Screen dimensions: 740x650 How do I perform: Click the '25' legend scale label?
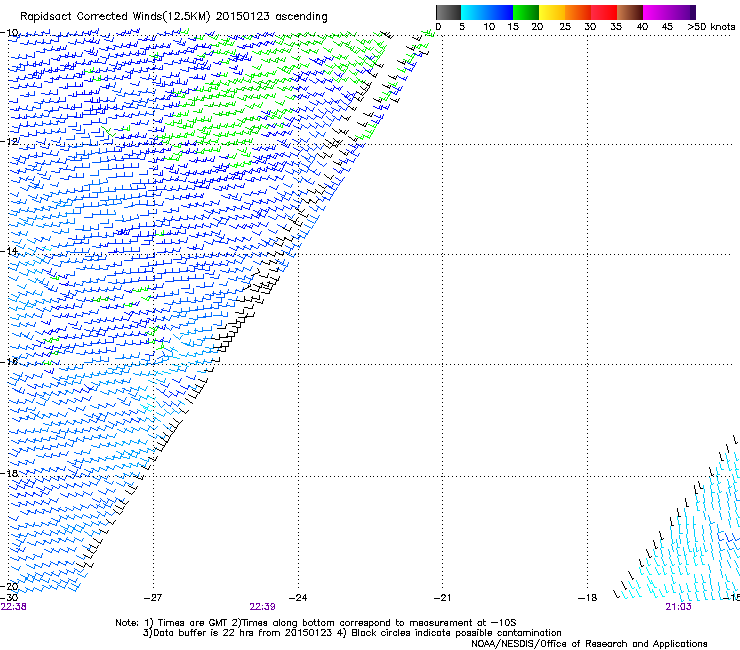point(565,27)
